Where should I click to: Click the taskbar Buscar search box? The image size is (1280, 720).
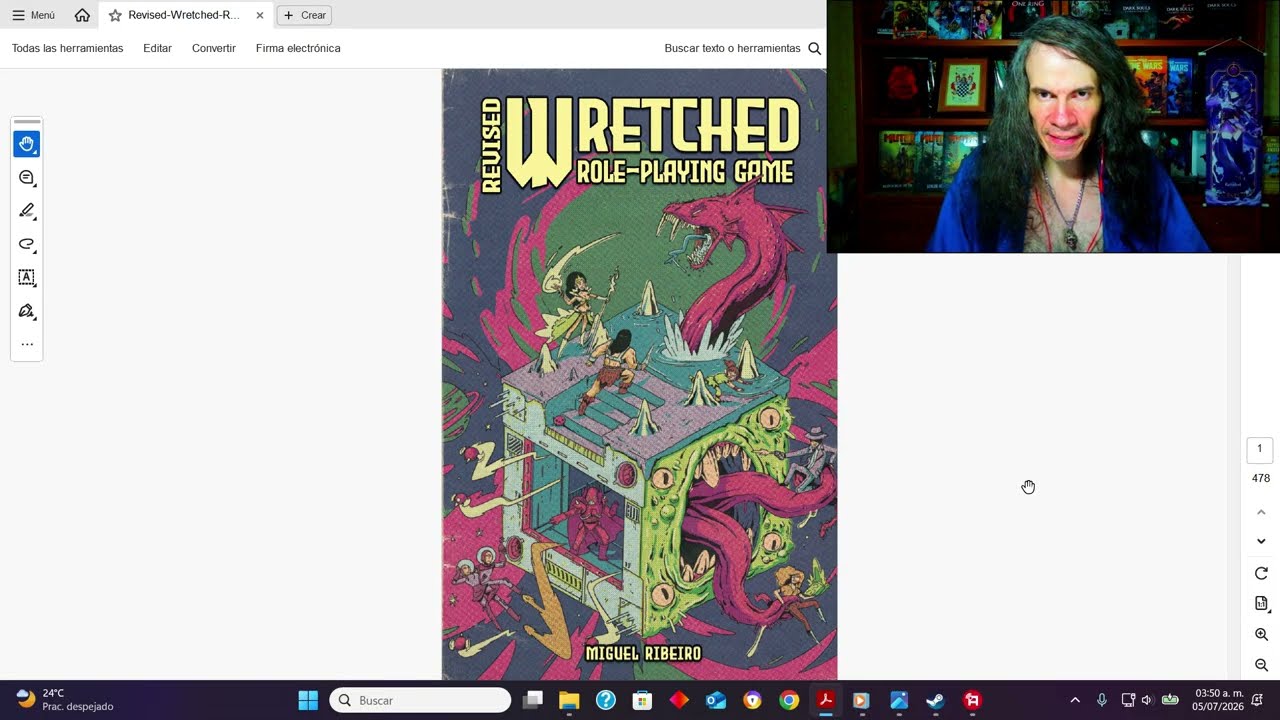420,700
